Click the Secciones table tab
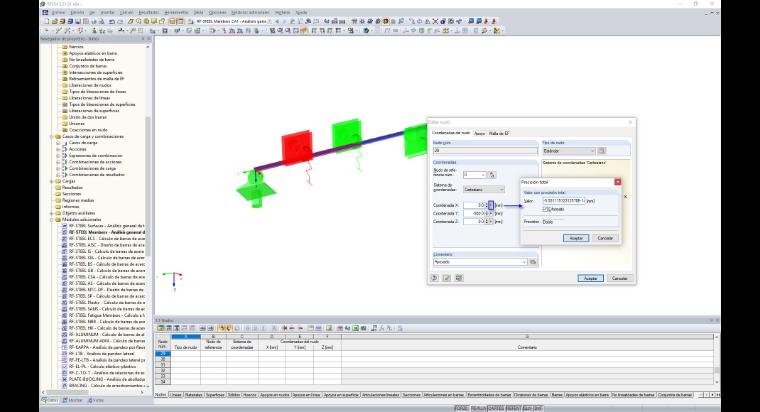Image resolution: width=760 pixels, height=412 pixels. click(411, 395)
